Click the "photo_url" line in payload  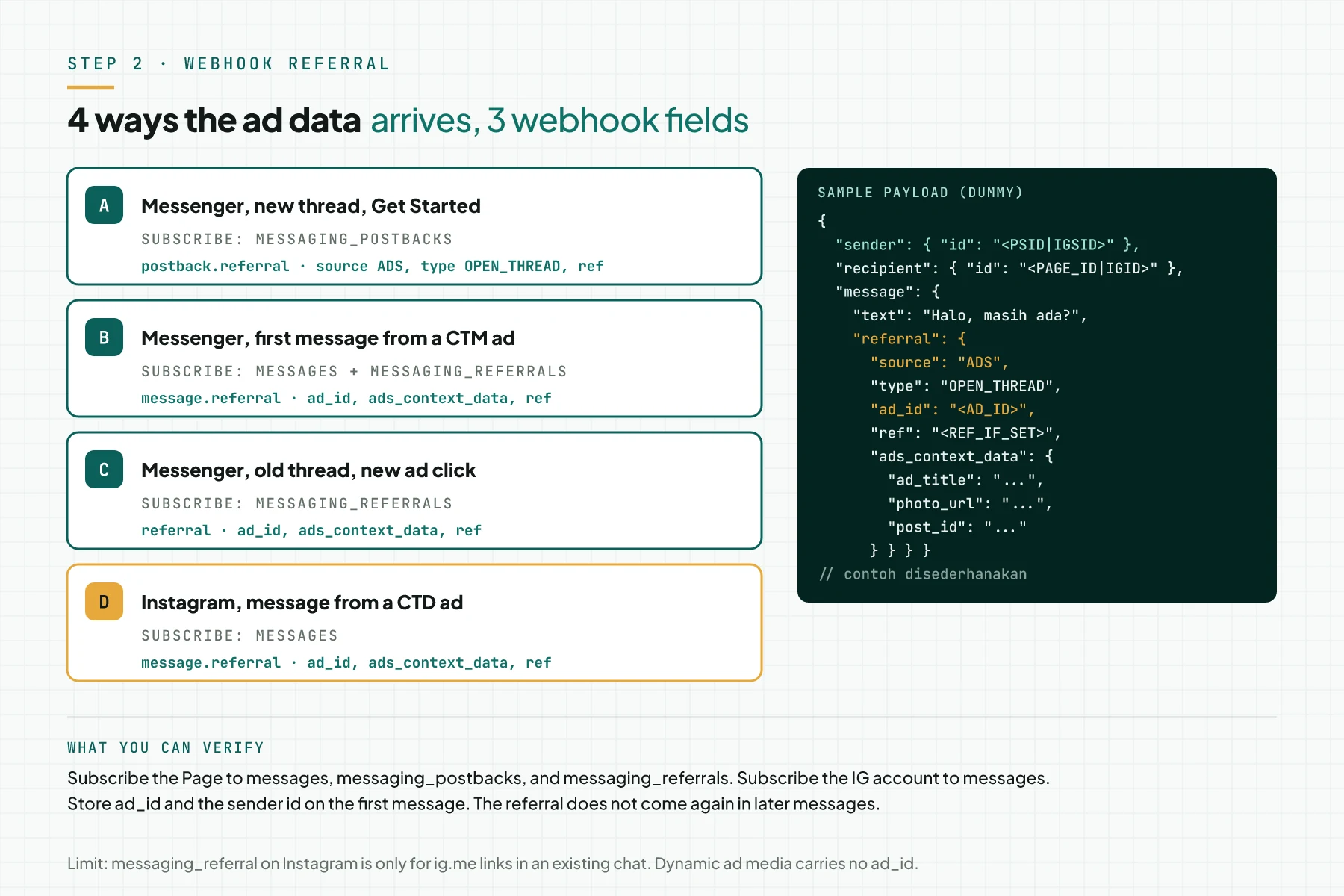click(970, 504)
